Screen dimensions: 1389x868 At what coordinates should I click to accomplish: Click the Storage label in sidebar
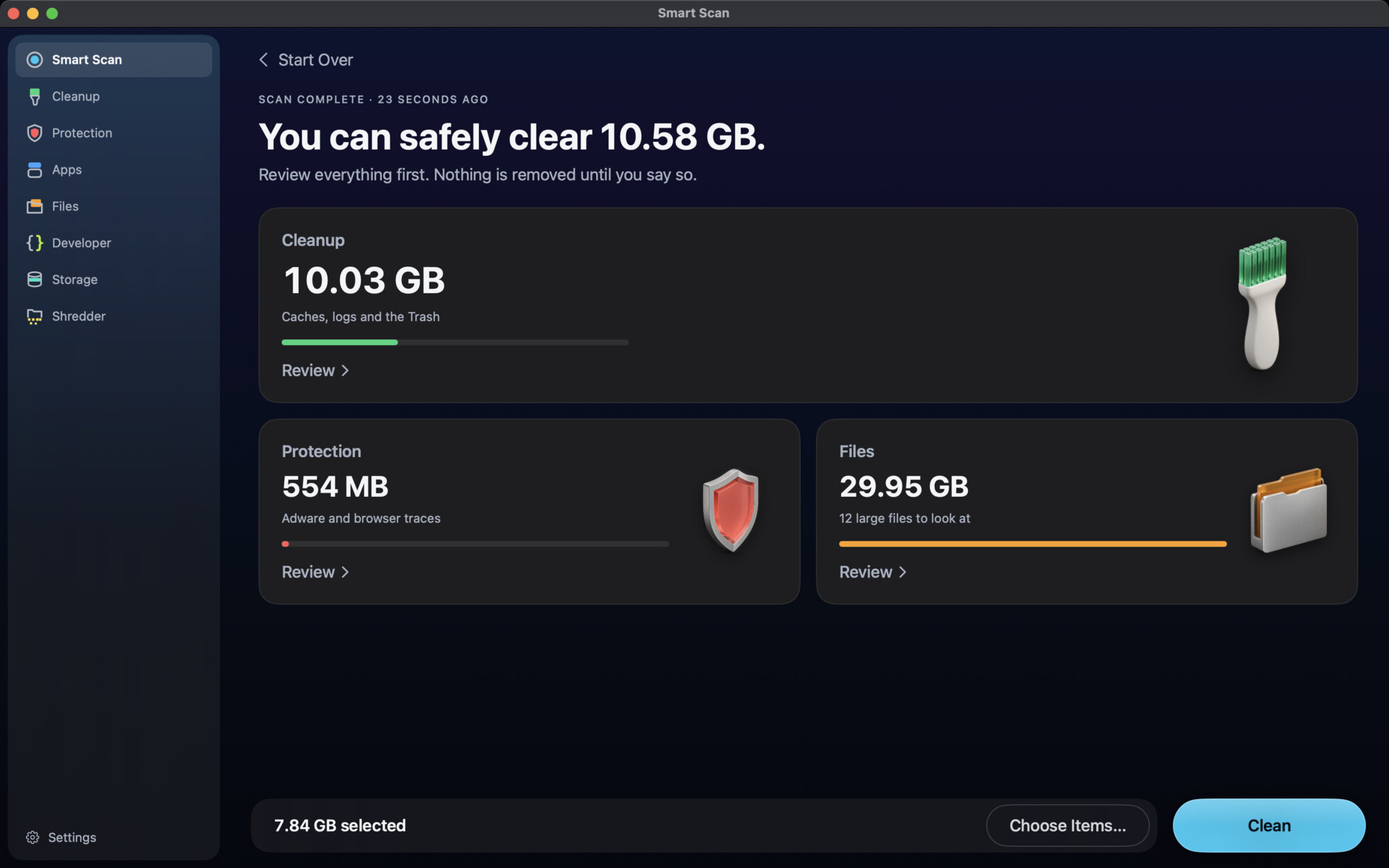(x=74, y=280)
